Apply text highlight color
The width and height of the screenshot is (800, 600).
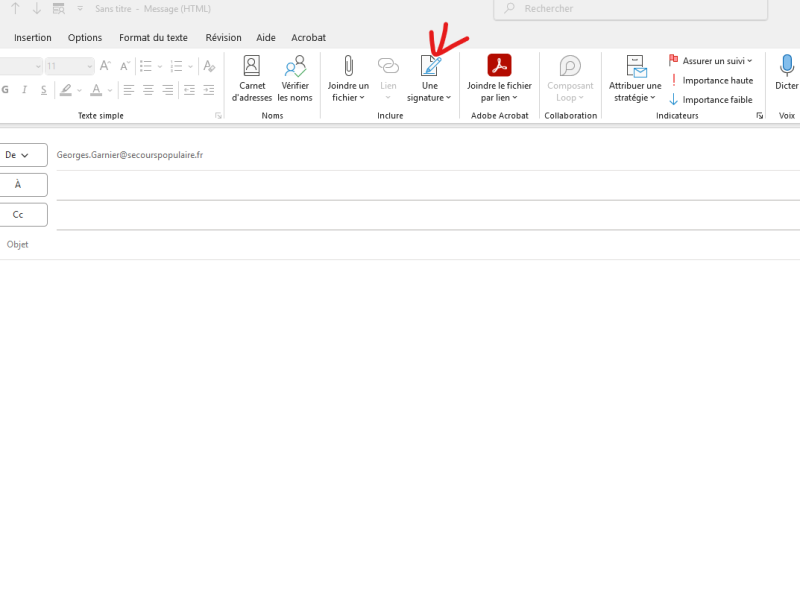(66, 90)
